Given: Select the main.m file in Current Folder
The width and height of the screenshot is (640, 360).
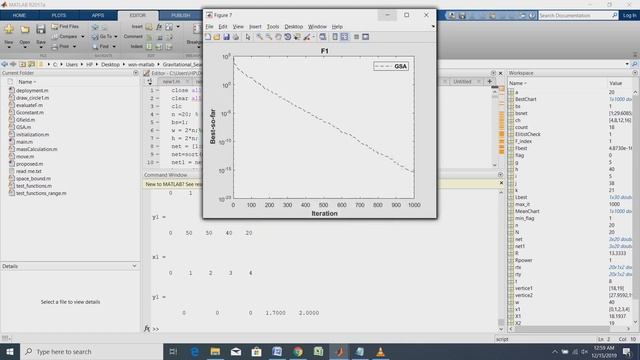Looking at the screenshot, I should [x=24, y=142].
